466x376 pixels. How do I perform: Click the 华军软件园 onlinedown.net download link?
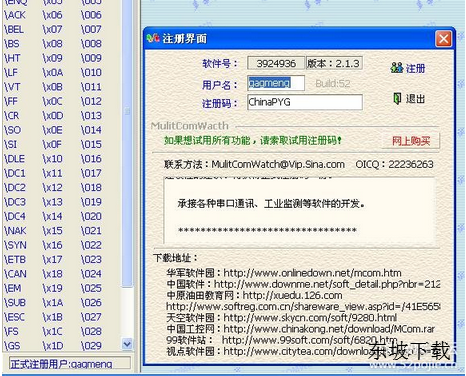pos(284,273)
